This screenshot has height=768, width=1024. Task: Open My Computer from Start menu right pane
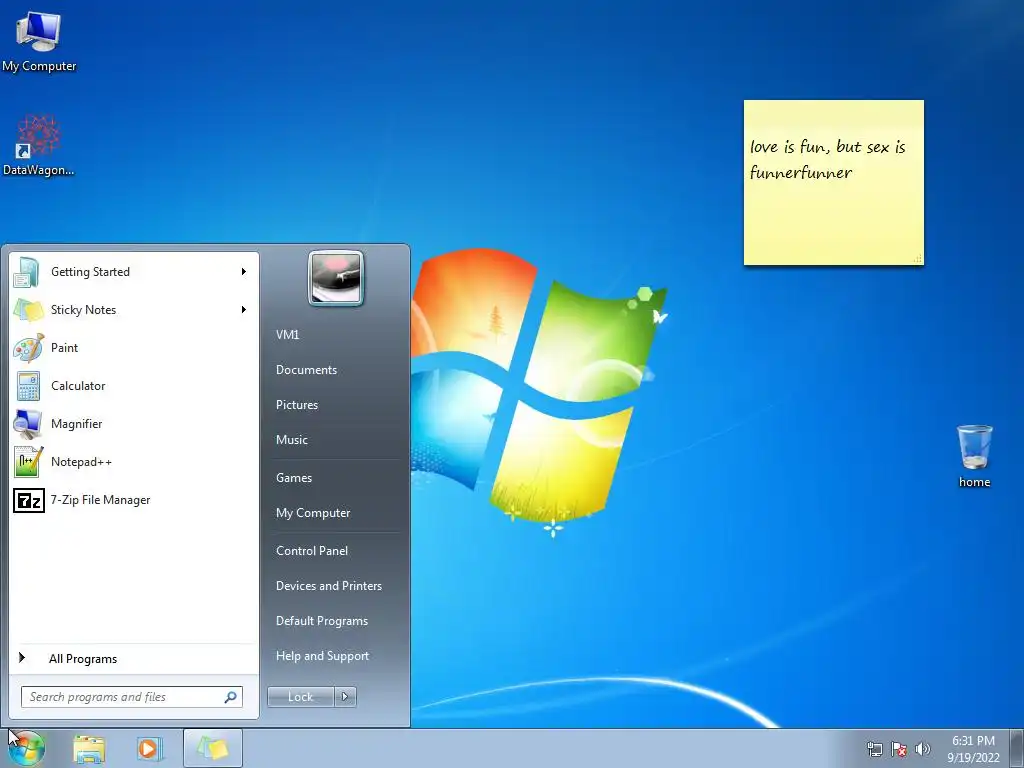pos(313,513)
